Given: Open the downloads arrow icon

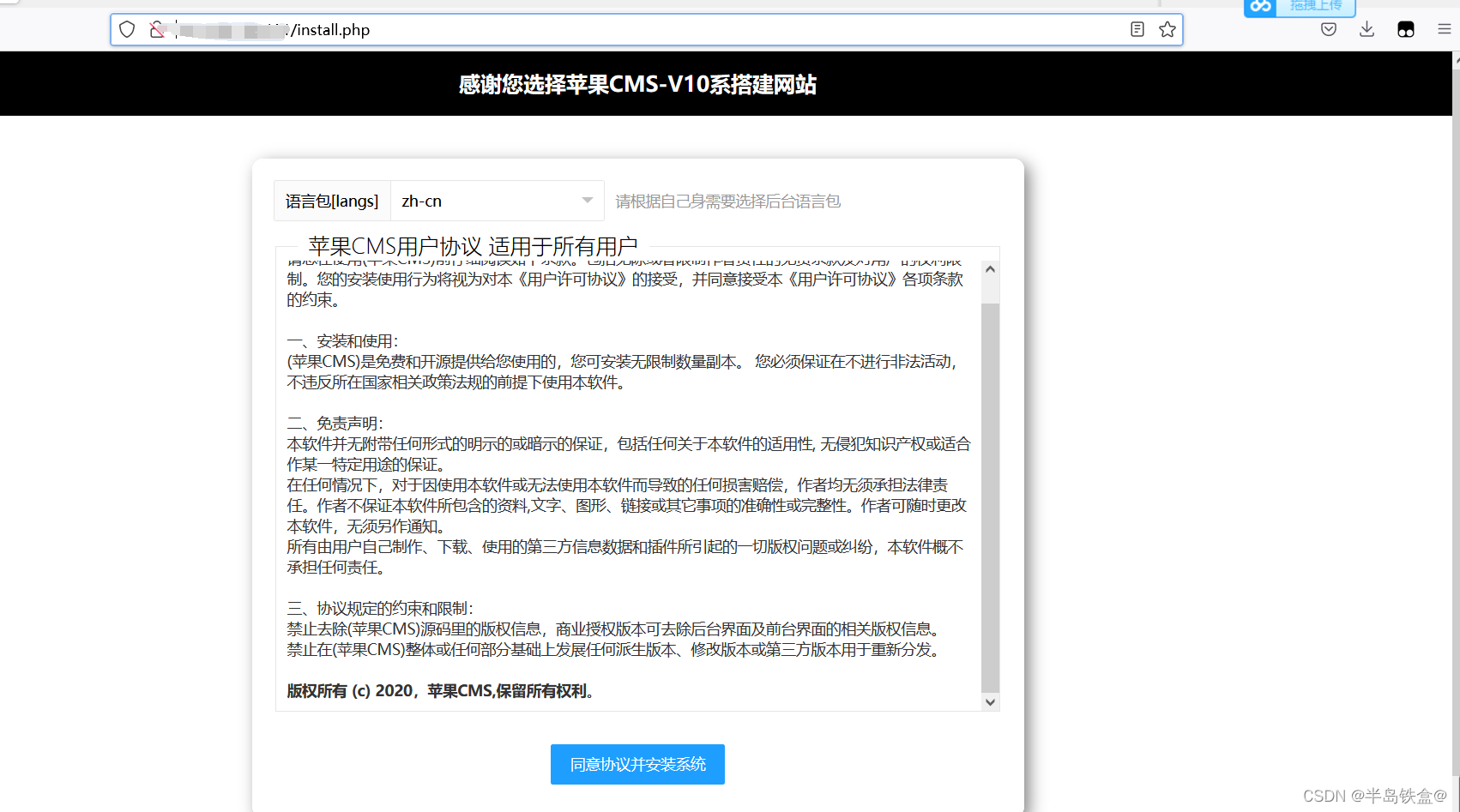Looking at the screenshot, I should point(1367,29).
